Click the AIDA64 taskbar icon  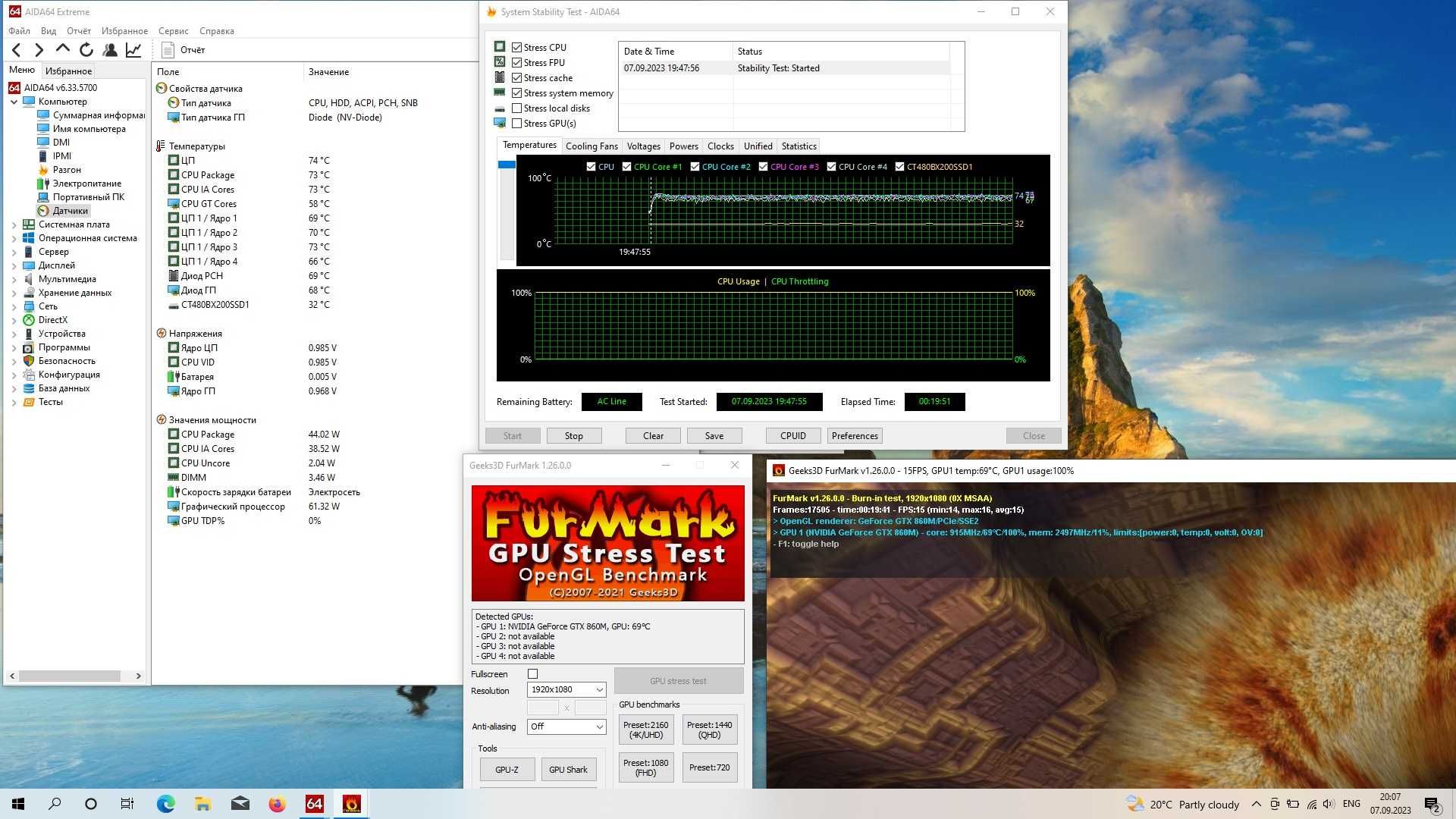pos(314,804)
